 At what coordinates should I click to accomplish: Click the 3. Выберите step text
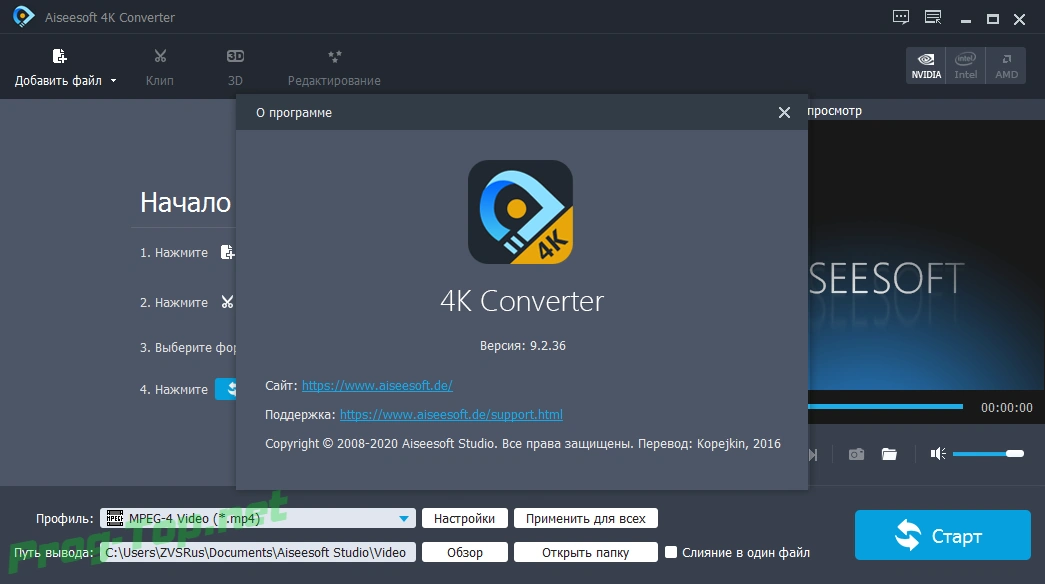click(x=188, y=347)
